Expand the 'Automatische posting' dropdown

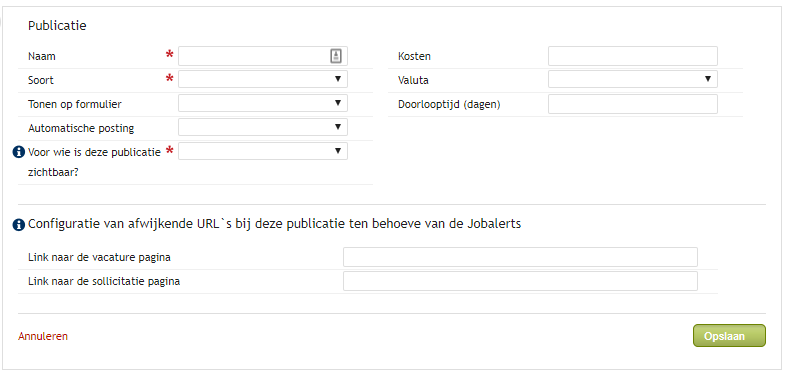[x=263, y=127]
